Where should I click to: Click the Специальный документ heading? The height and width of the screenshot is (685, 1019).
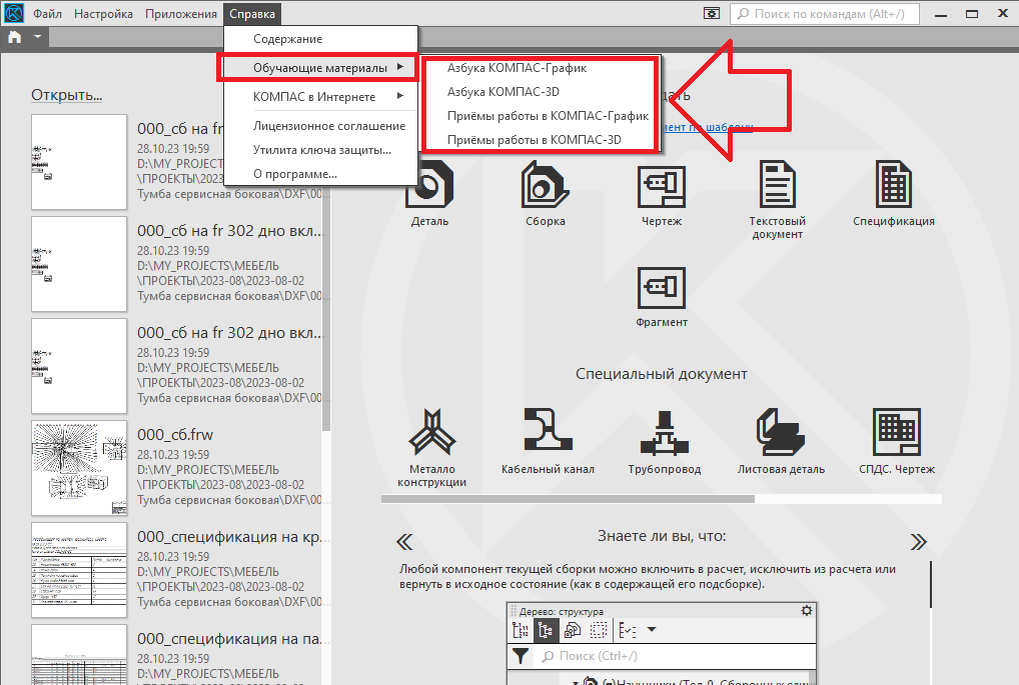[x=661, y=374]
